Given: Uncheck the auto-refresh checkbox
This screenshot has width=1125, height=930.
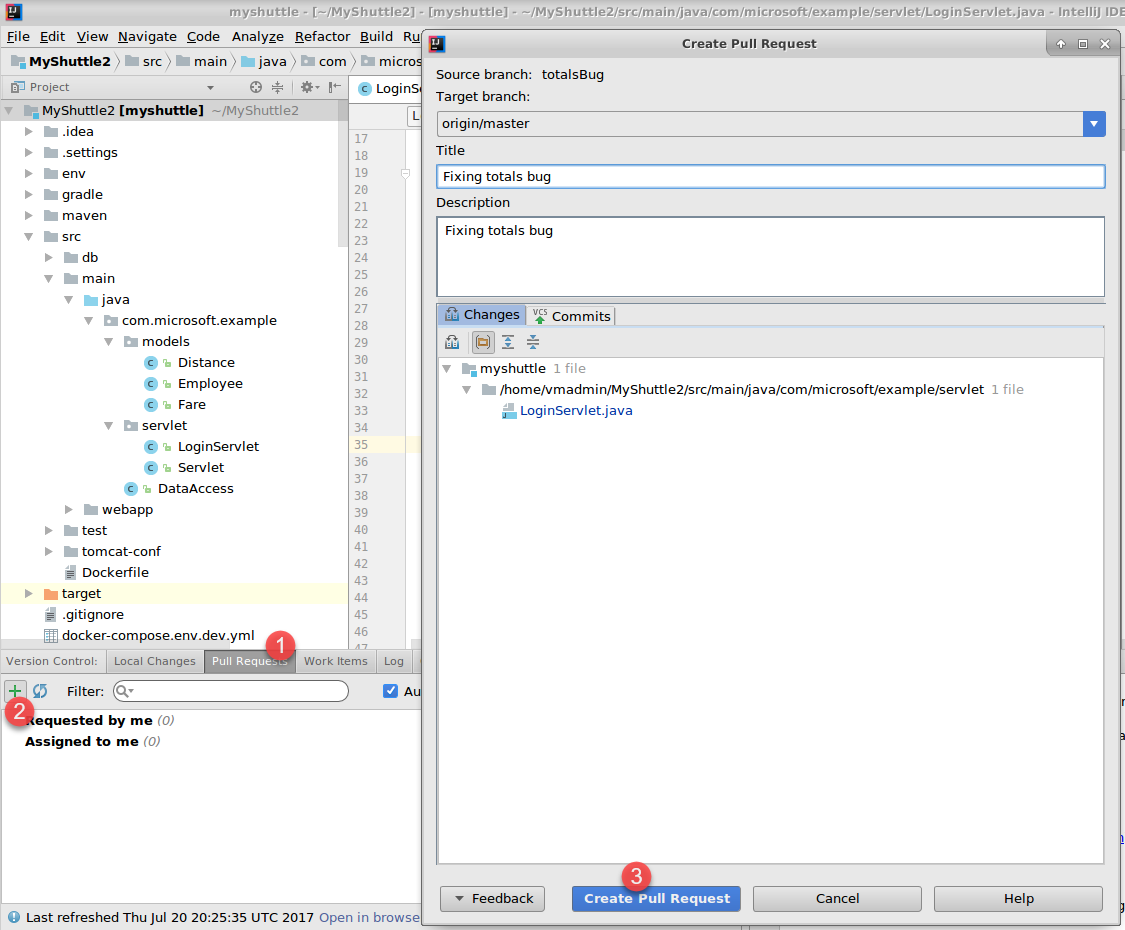Looking at the screenshot, I should tap(389, 690).
